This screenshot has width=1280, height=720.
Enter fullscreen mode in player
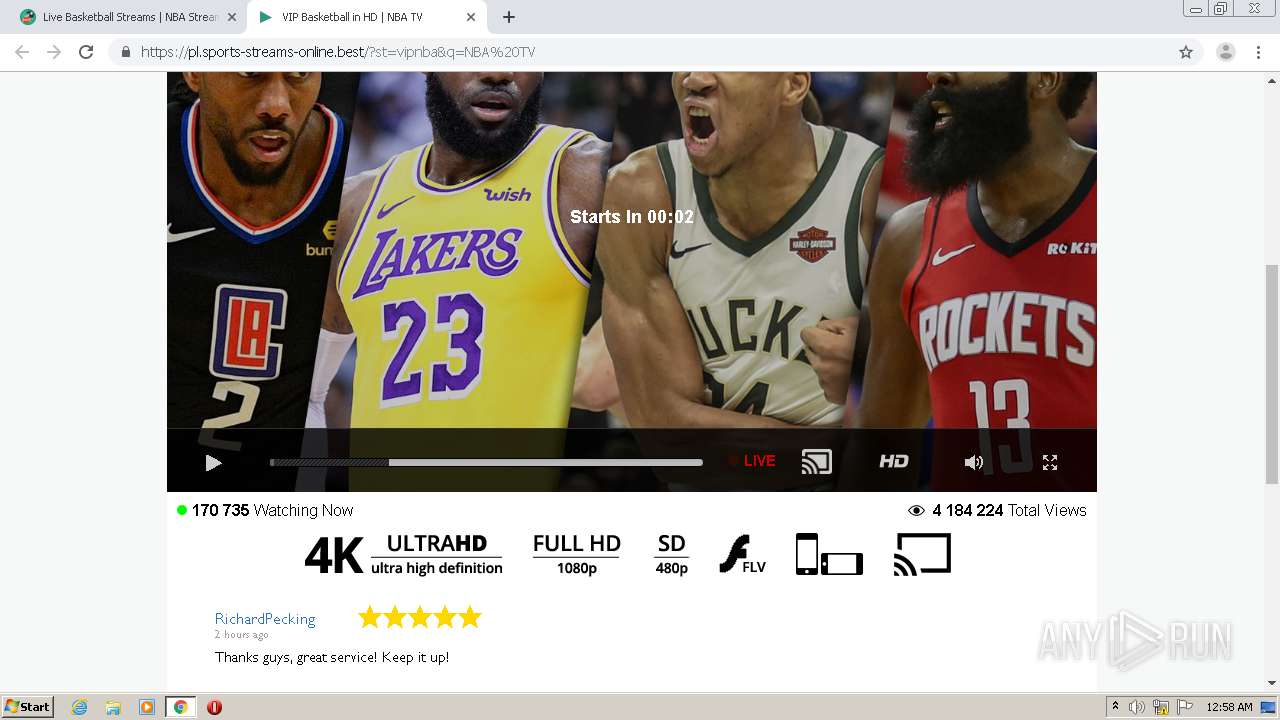[1050, 462]
